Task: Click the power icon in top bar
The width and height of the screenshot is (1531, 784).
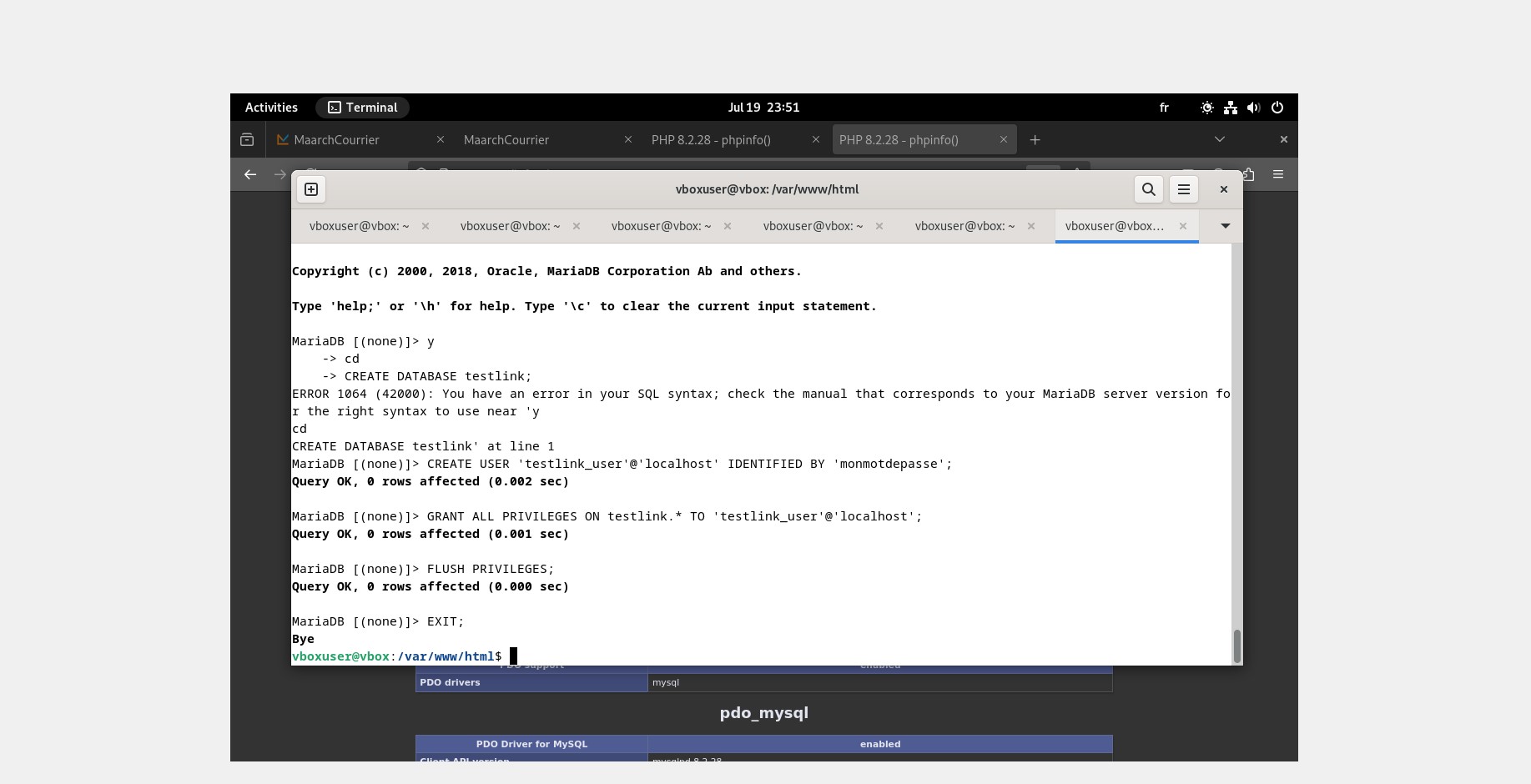Action: [1277, 108]
